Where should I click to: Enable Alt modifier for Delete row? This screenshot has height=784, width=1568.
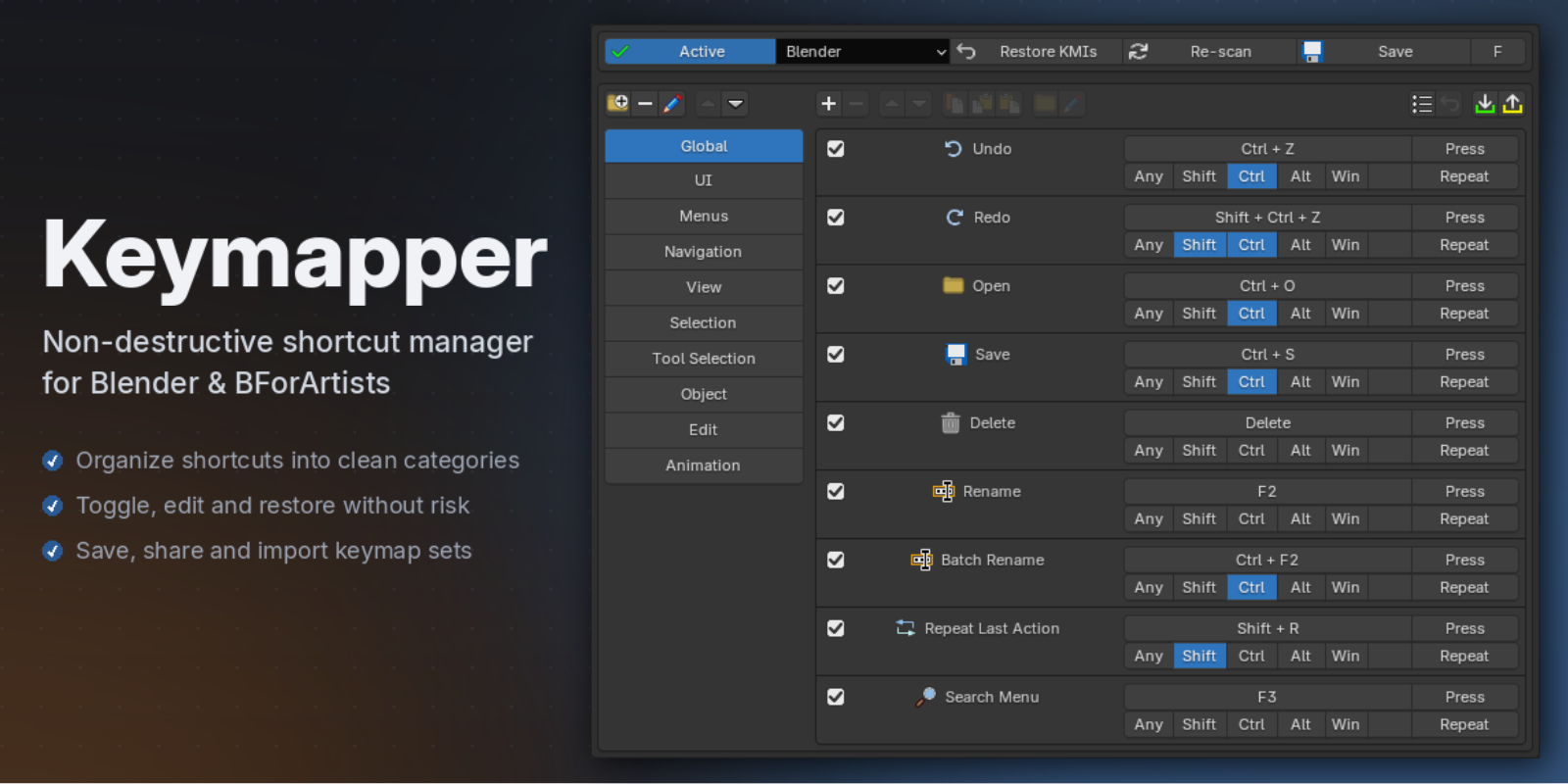1300,451
